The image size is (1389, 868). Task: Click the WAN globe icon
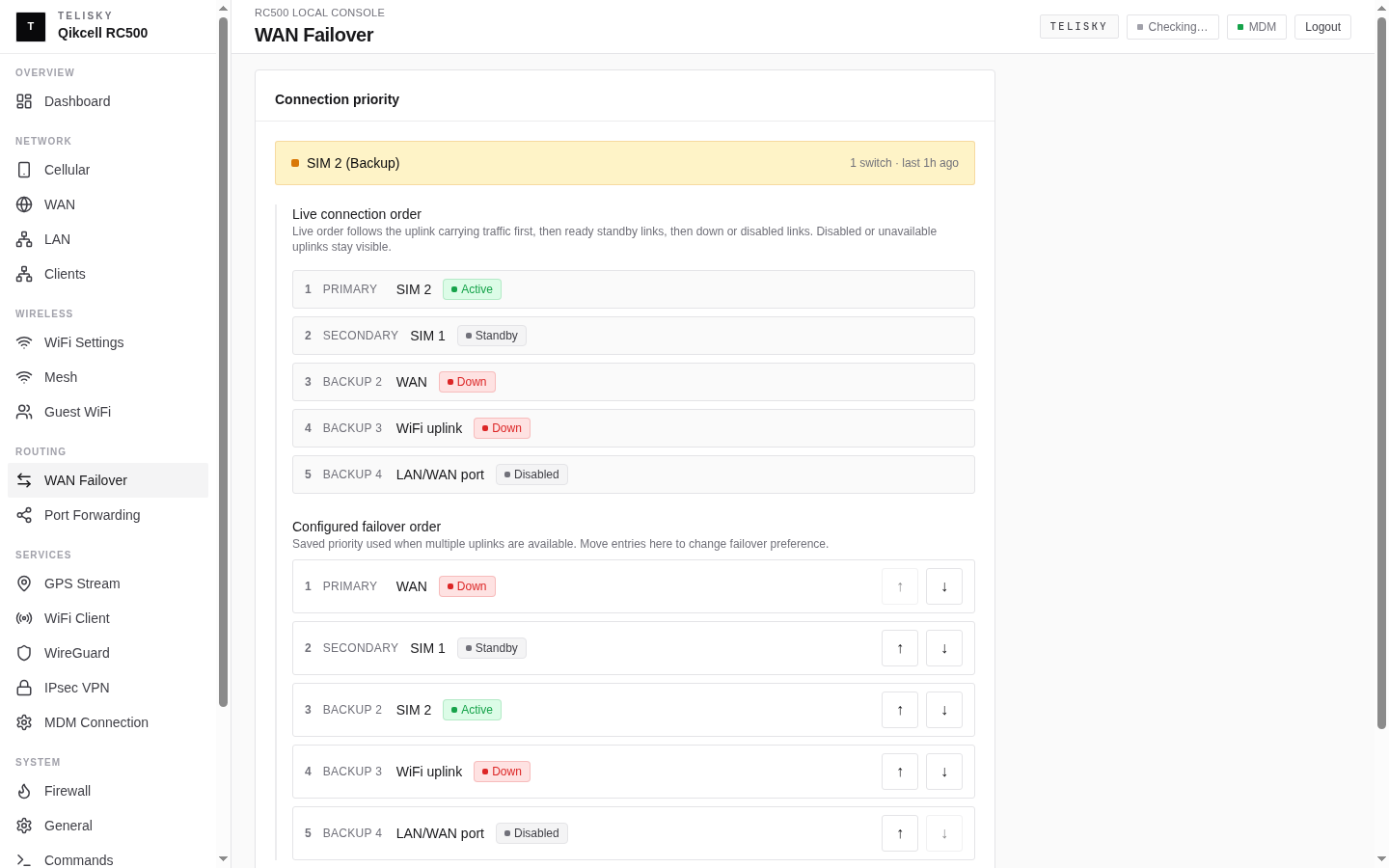point(24,204)
